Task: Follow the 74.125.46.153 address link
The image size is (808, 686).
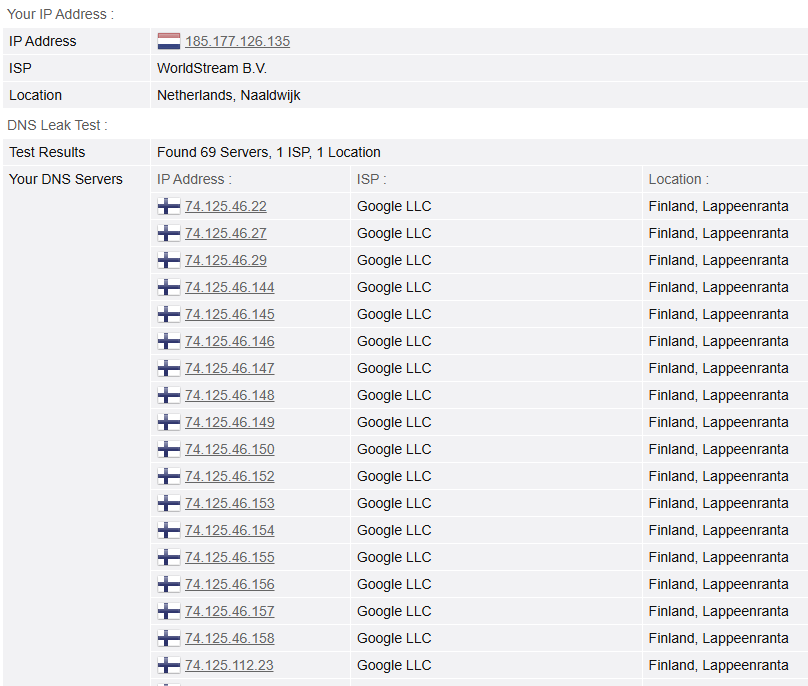Action: point(230,503)
